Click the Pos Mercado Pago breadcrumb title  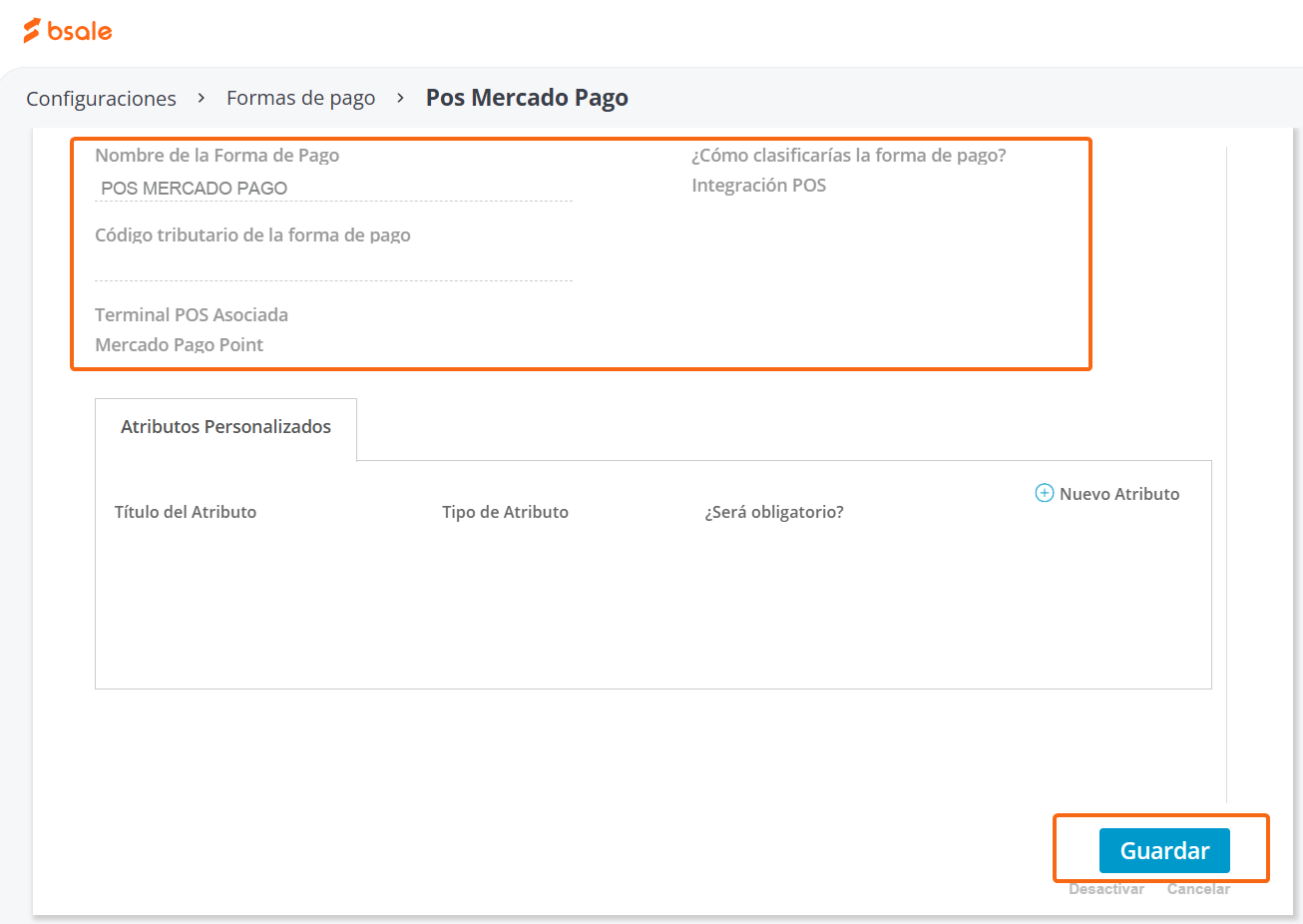527,98
